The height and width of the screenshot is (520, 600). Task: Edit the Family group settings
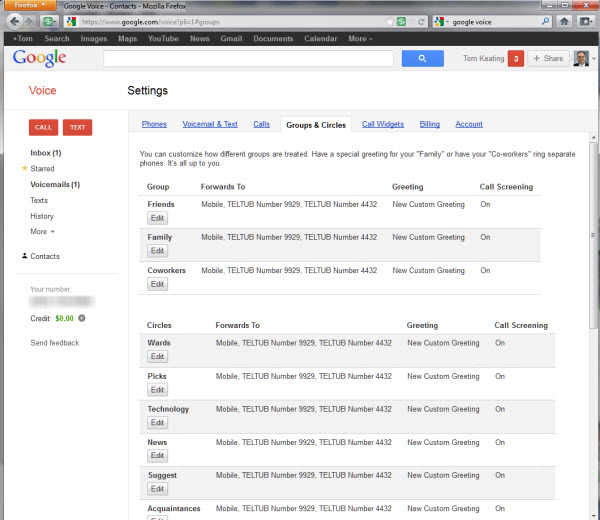tap(157, 251)
